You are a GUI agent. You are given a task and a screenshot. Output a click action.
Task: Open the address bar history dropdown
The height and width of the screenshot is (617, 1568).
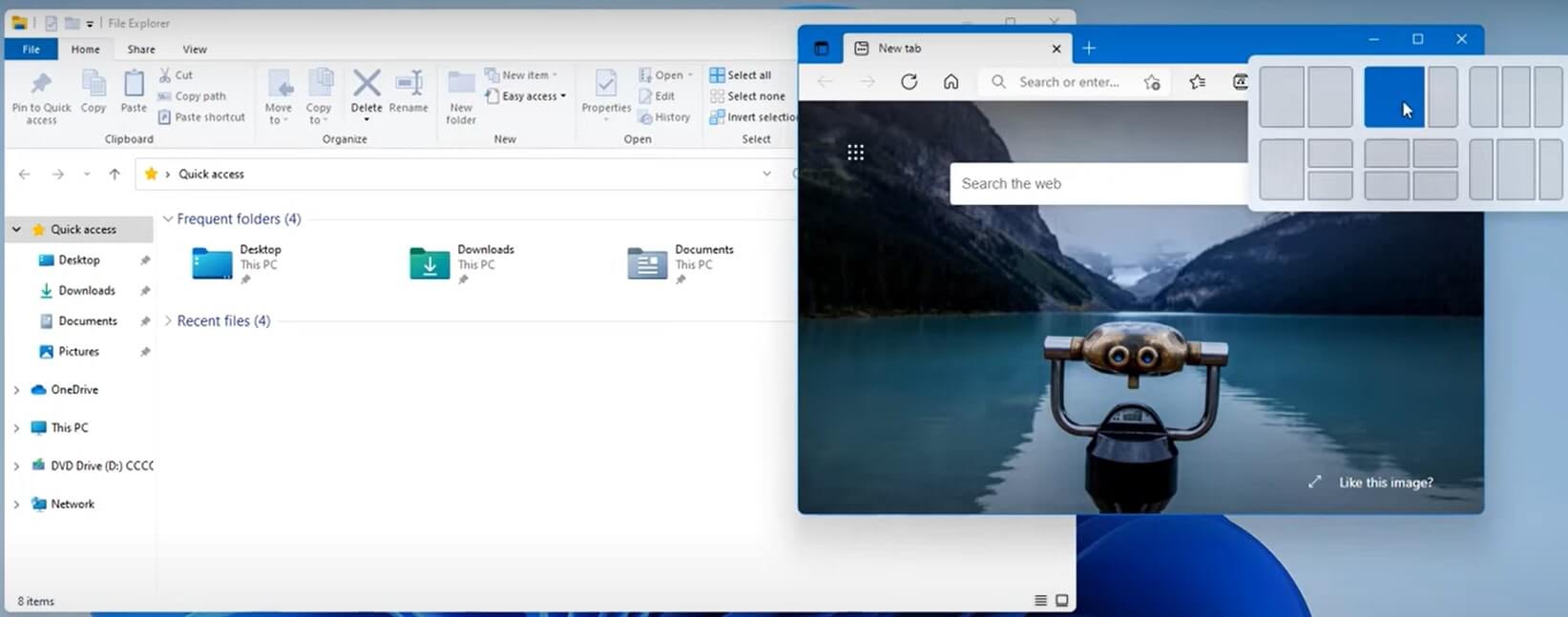click(766, 174)
